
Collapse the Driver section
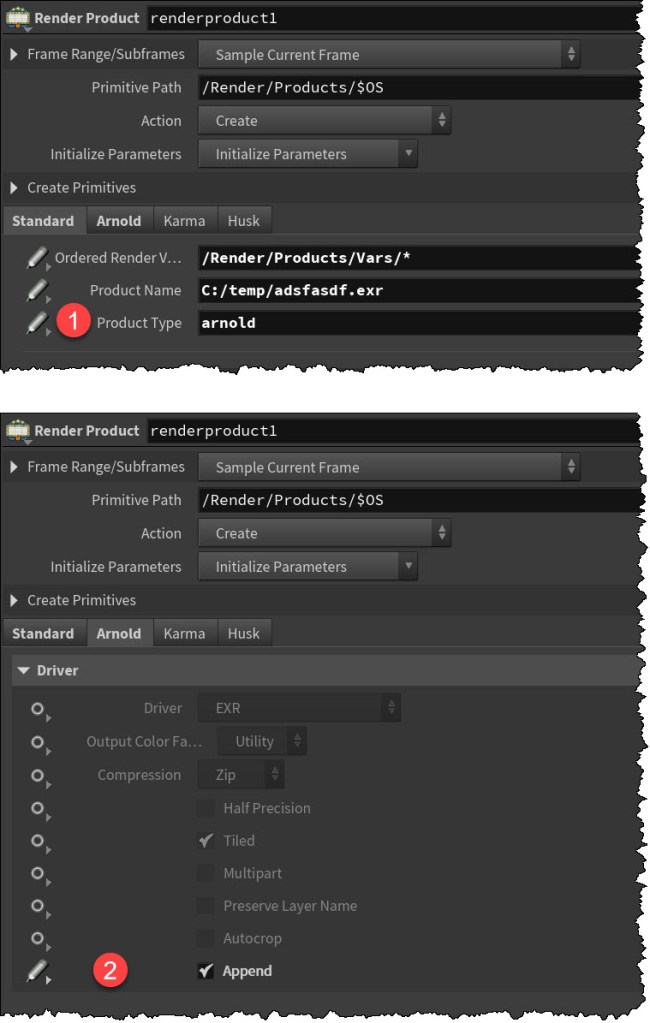pyautogui.click(x=24, y=670)
